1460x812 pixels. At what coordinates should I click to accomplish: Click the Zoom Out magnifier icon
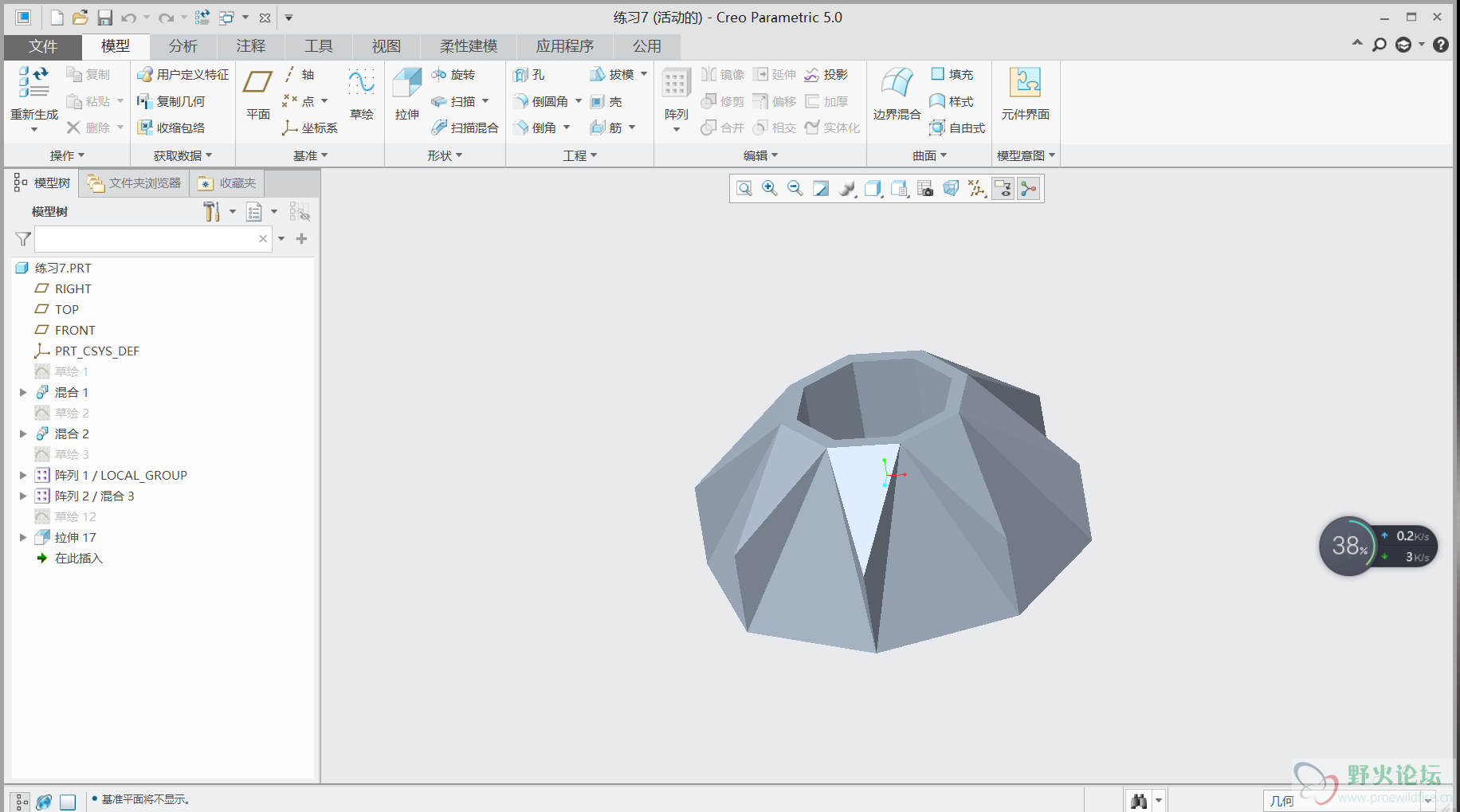[795, 189]
